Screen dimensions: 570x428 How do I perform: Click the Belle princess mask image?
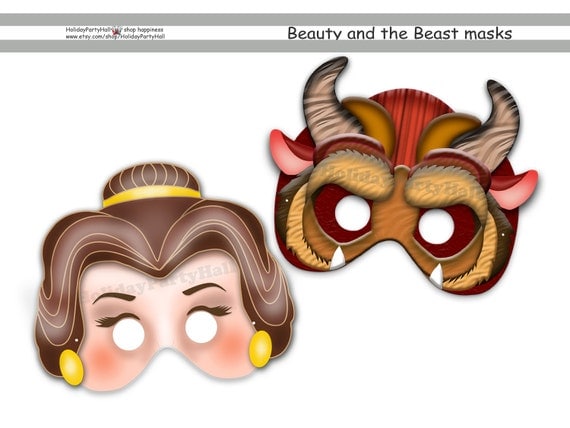point(164,276)
